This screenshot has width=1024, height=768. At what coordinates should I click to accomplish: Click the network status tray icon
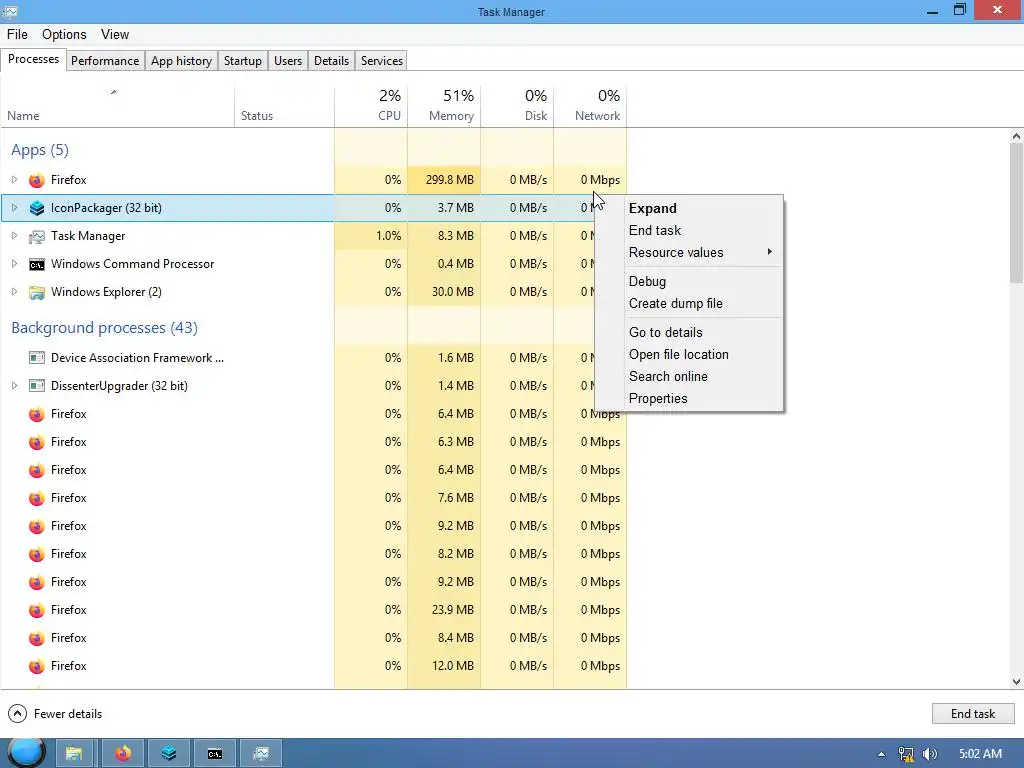[906, 754]
